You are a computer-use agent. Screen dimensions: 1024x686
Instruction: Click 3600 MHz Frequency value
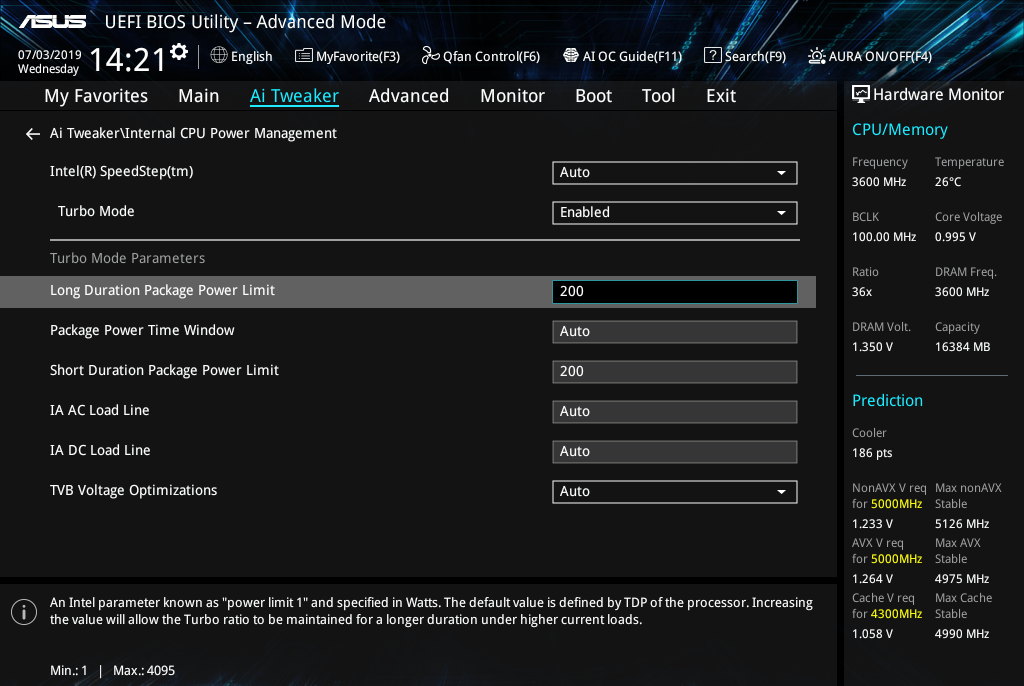(x=878, y=182)
